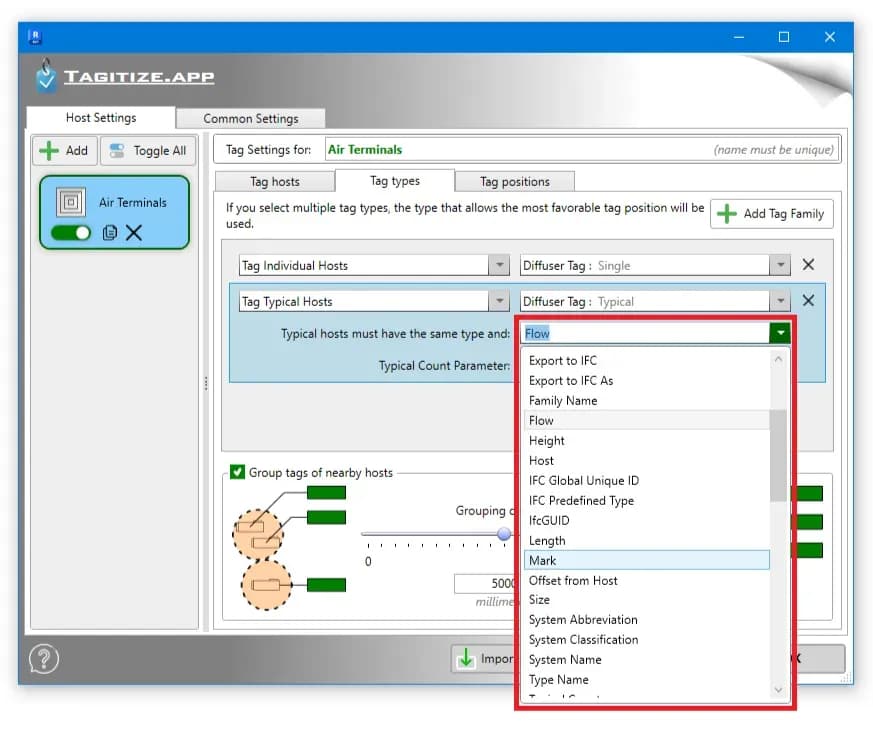Click the Toggle All button
Viewport: 873px width, 732px height.
[148, 151]
